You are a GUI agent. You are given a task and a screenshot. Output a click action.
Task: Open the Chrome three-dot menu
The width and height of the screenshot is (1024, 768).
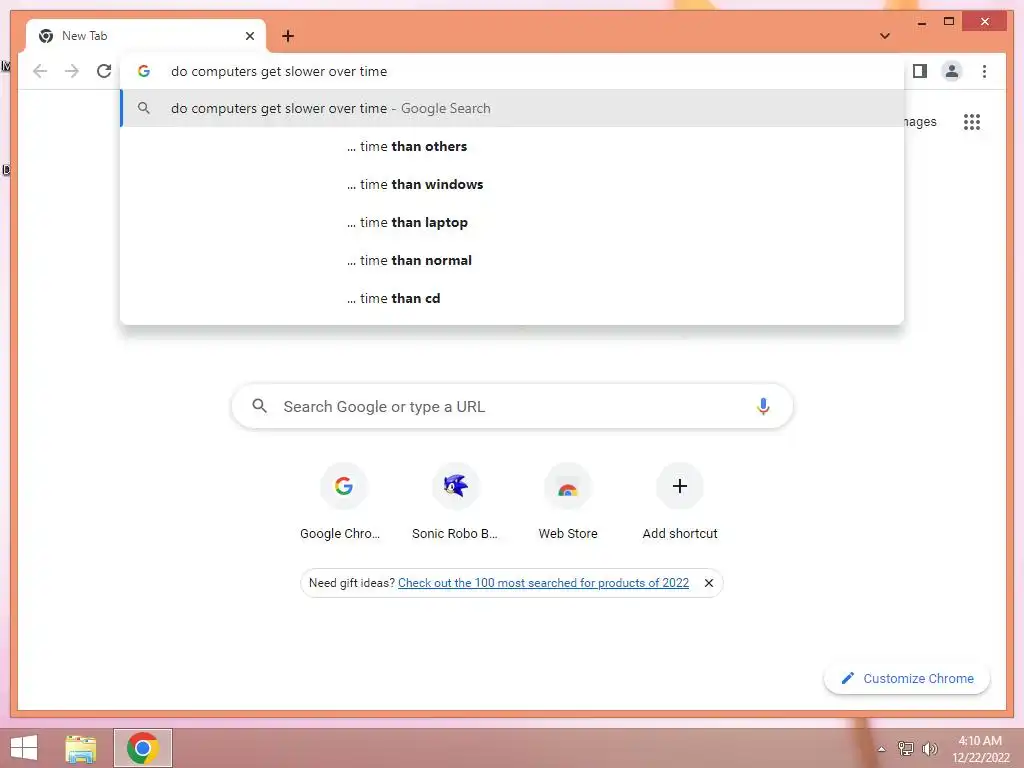point(984,71)
